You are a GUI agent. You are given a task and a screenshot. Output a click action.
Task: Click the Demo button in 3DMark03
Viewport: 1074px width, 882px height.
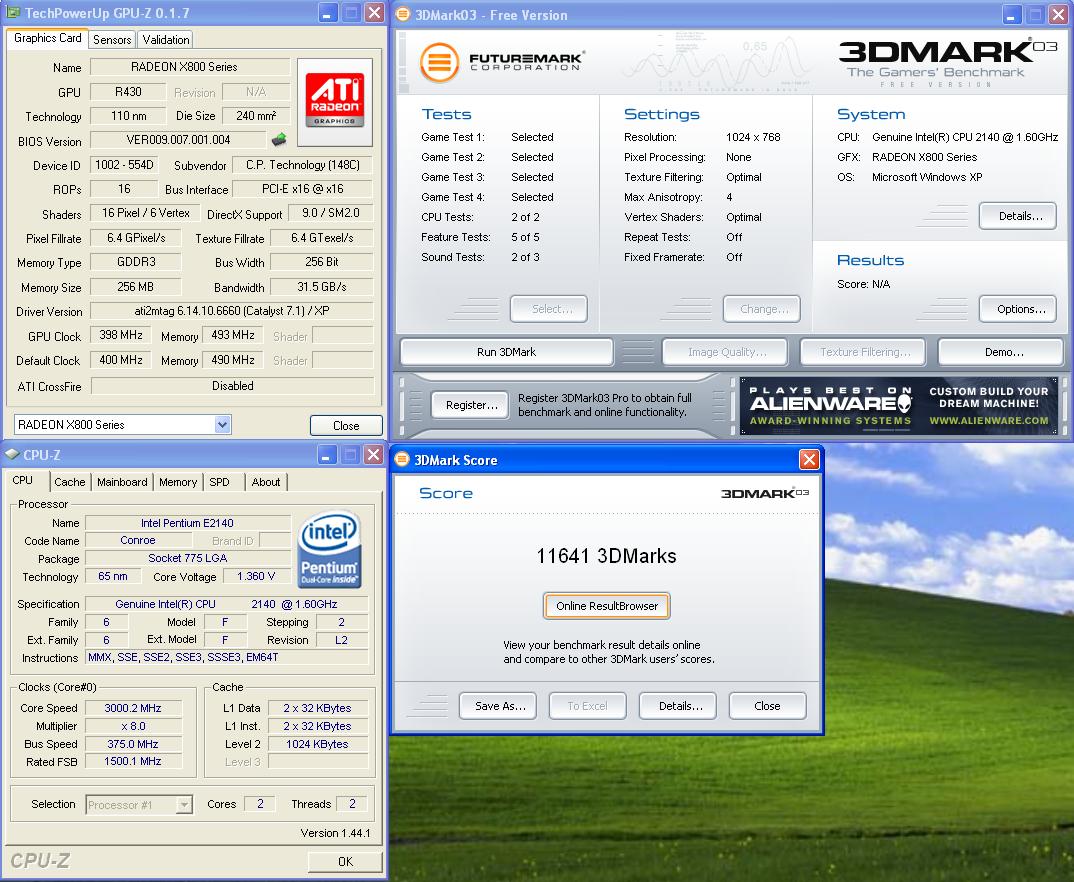click(1001, 352)
